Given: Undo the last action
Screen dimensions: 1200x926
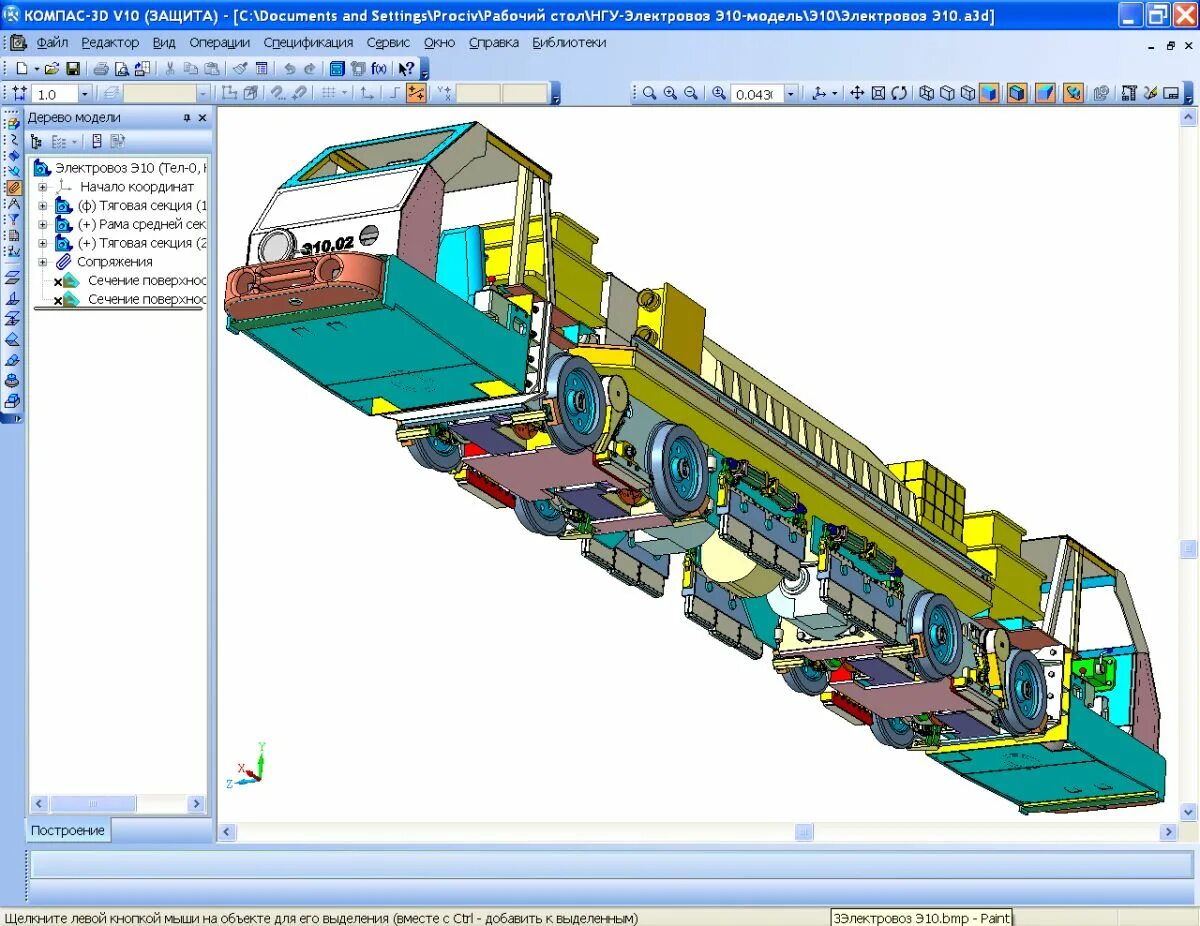Looking at the screenshot, I should [x=289, y=69].
